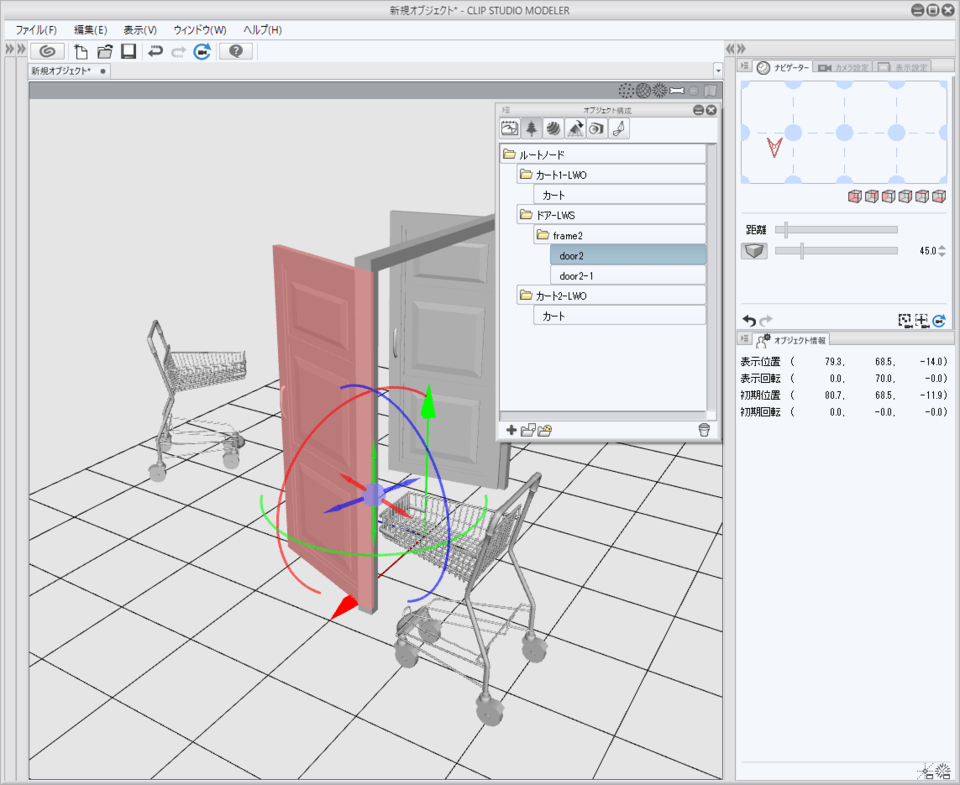This screenshot has width=960, height=785.
Task: Select the door2-1 tree node
Action: (628, 276)
